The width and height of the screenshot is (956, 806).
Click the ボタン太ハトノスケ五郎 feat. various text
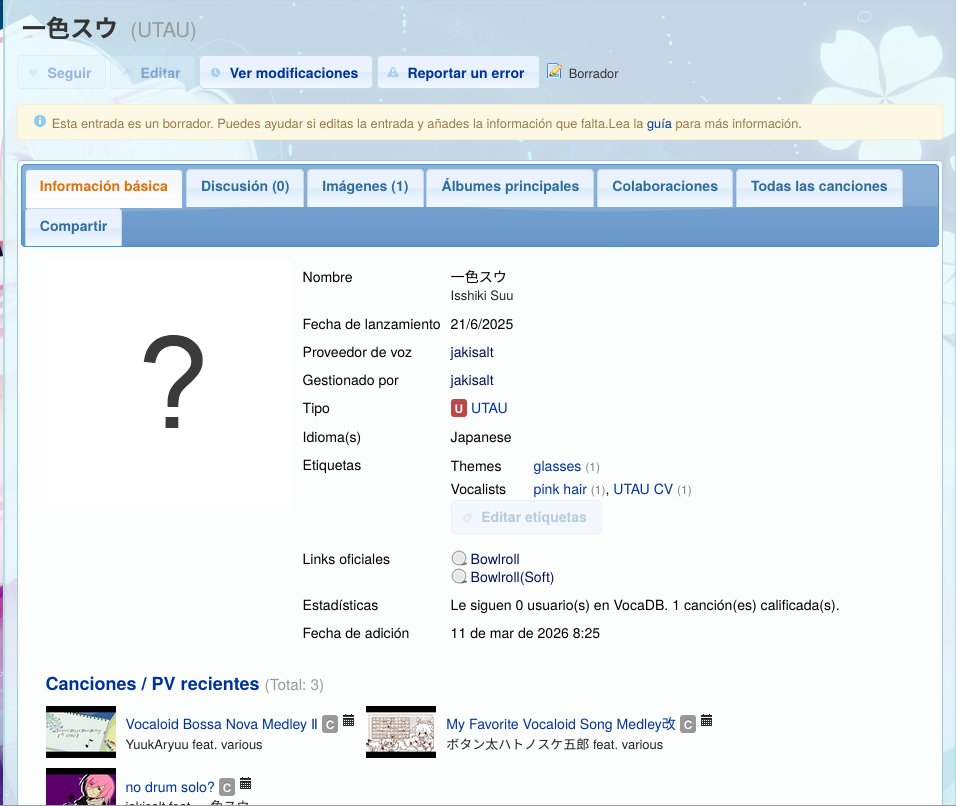pos(554,744)
